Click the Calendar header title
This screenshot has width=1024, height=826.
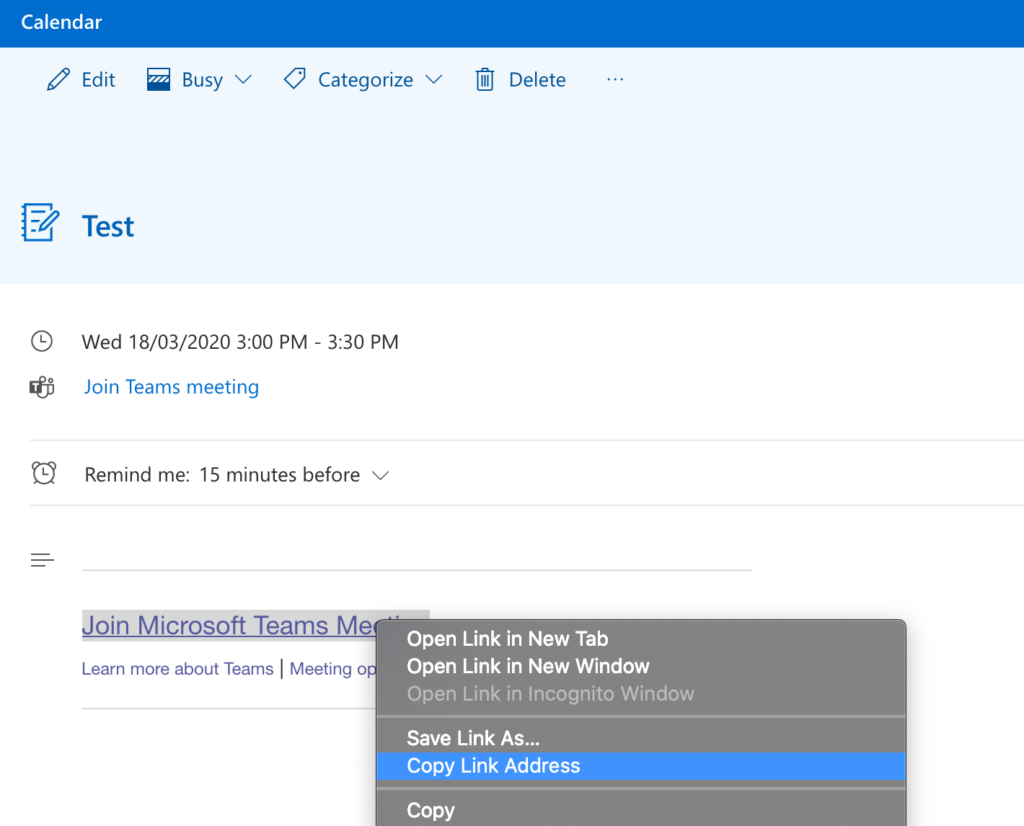(x=61, y=22)
